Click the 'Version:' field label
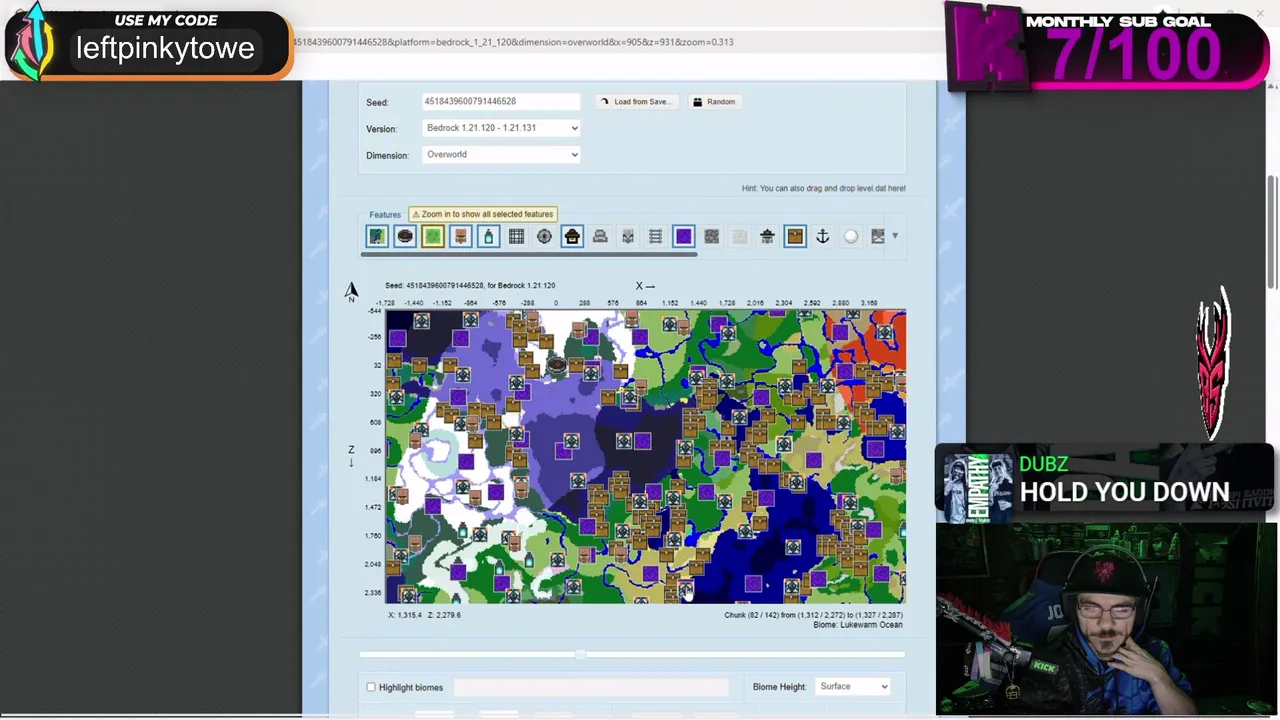Viewport: 1280px width, 720px height. click(x=381, y=129)
